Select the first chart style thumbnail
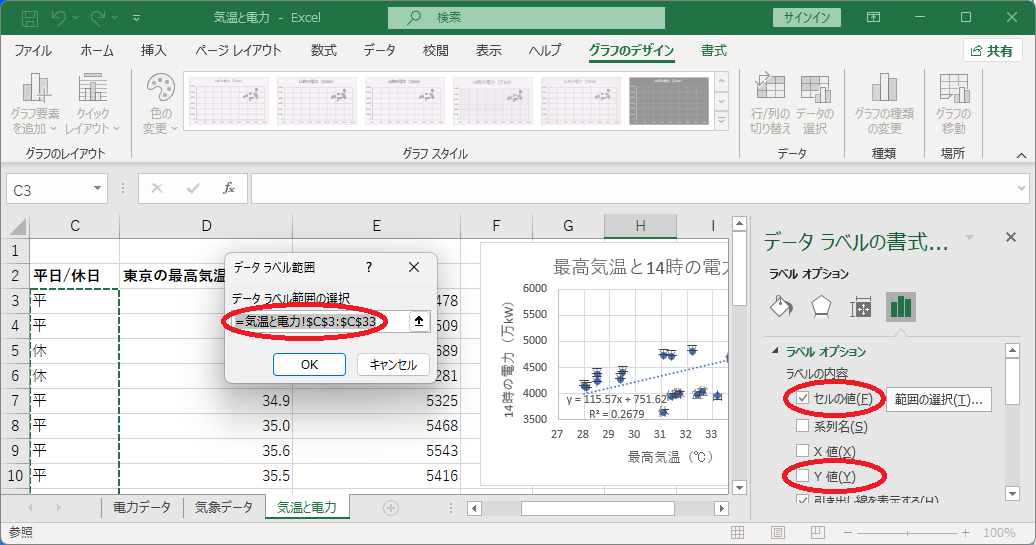Screen dimensions: 1036x545 [x=229, y=100]
